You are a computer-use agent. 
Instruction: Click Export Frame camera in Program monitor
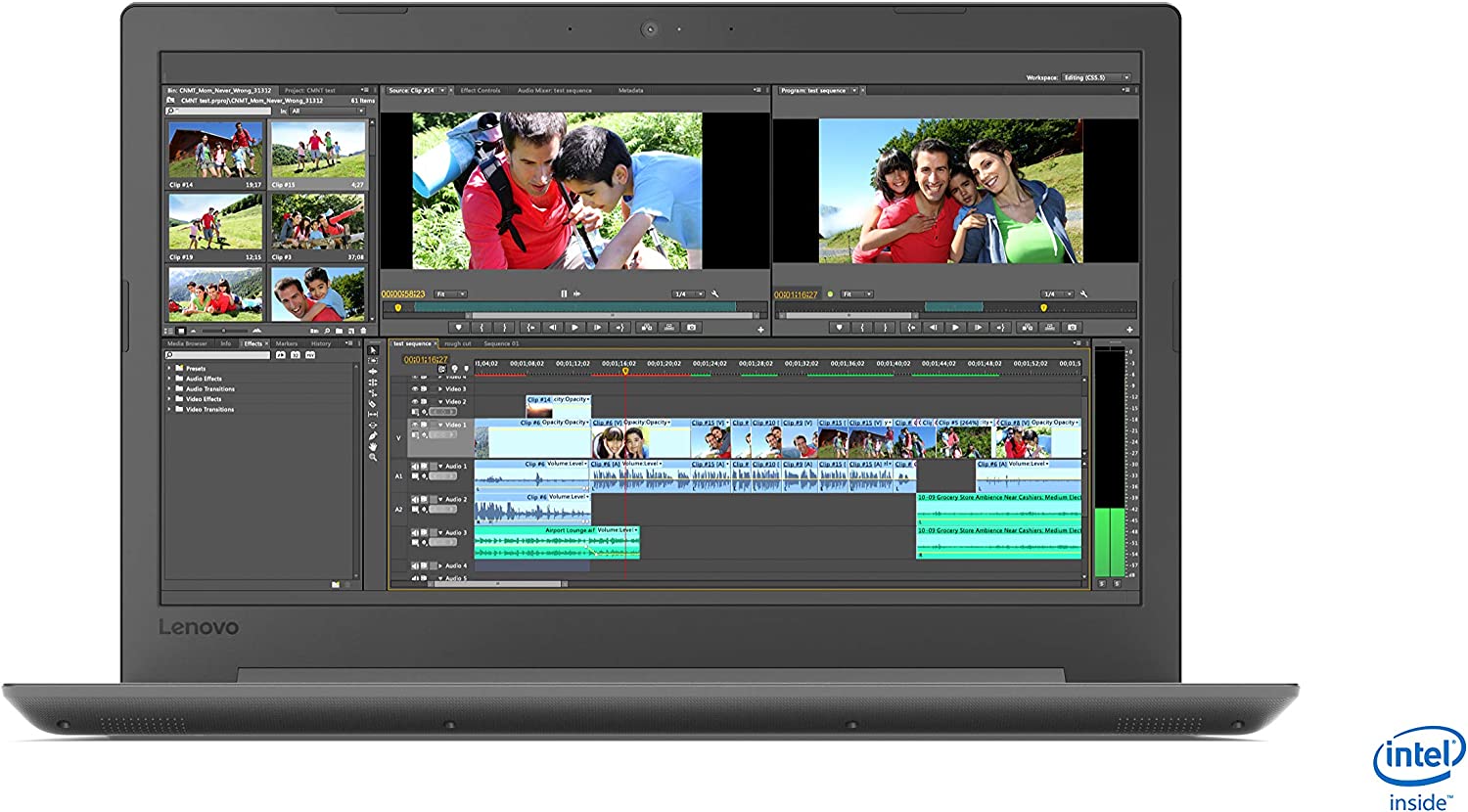pos(1072,328)
